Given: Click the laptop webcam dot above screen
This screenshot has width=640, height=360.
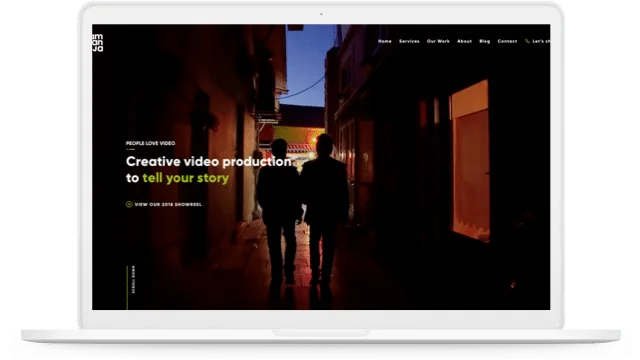Looking at the screenshot, I should (x=321, y=14).
